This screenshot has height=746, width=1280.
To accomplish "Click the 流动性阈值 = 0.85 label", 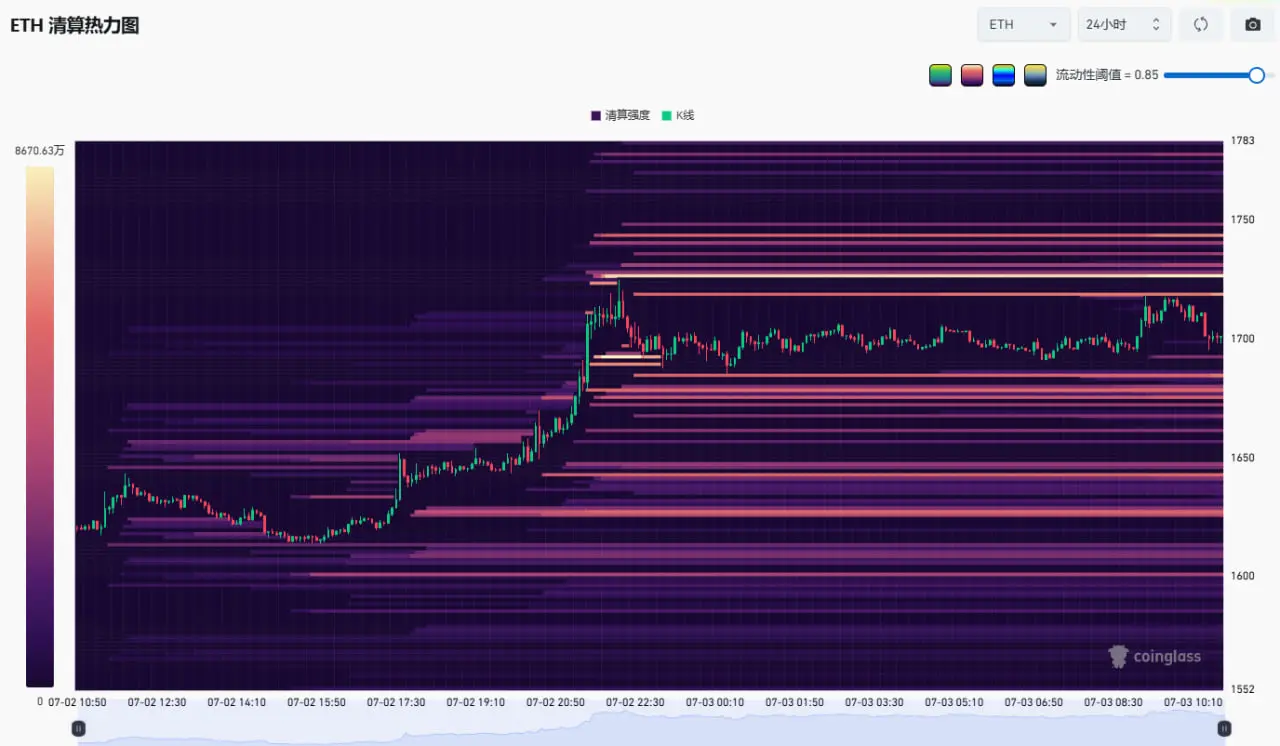I will pos(1107,75).
